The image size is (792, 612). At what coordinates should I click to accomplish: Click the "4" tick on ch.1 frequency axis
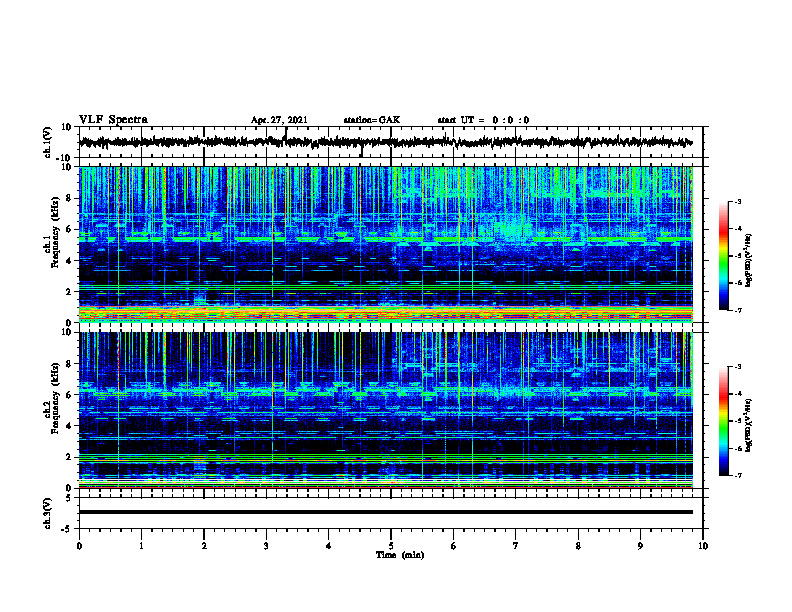point(69,261)
